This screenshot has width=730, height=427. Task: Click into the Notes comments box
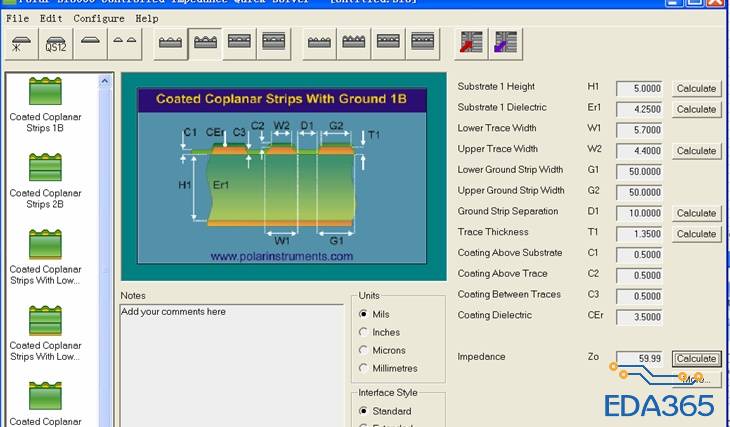point(231,366)
